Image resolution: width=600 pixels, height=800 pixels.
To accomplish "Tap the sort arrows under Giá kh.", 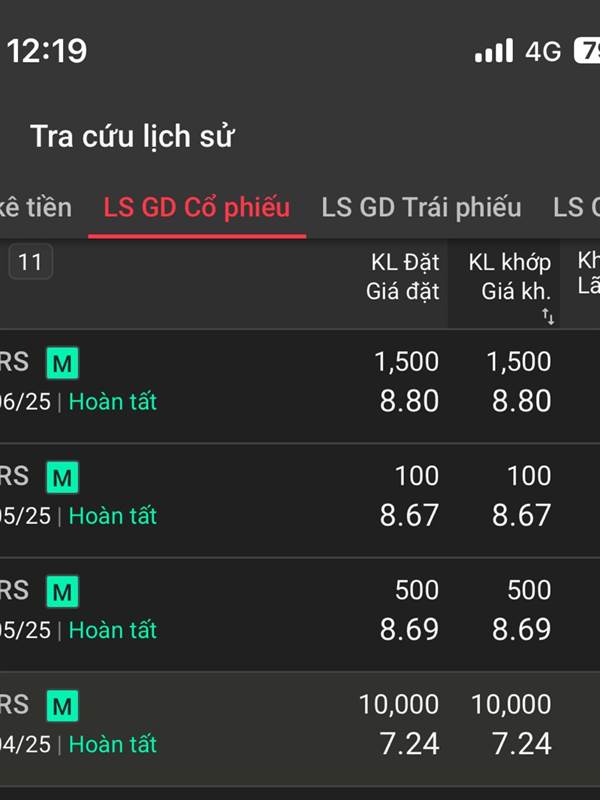I will 547,316.
